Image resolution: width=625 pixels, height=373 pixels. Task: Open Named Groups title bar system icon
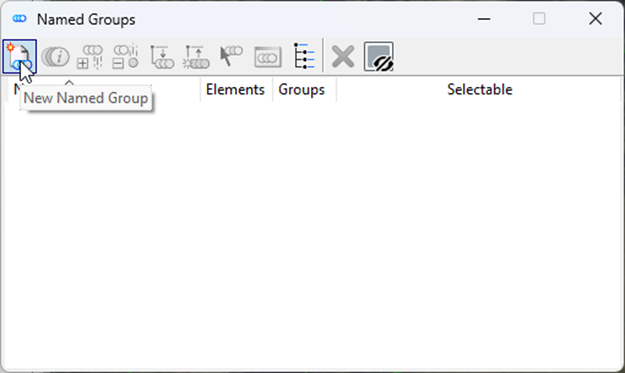pos(19,19)
